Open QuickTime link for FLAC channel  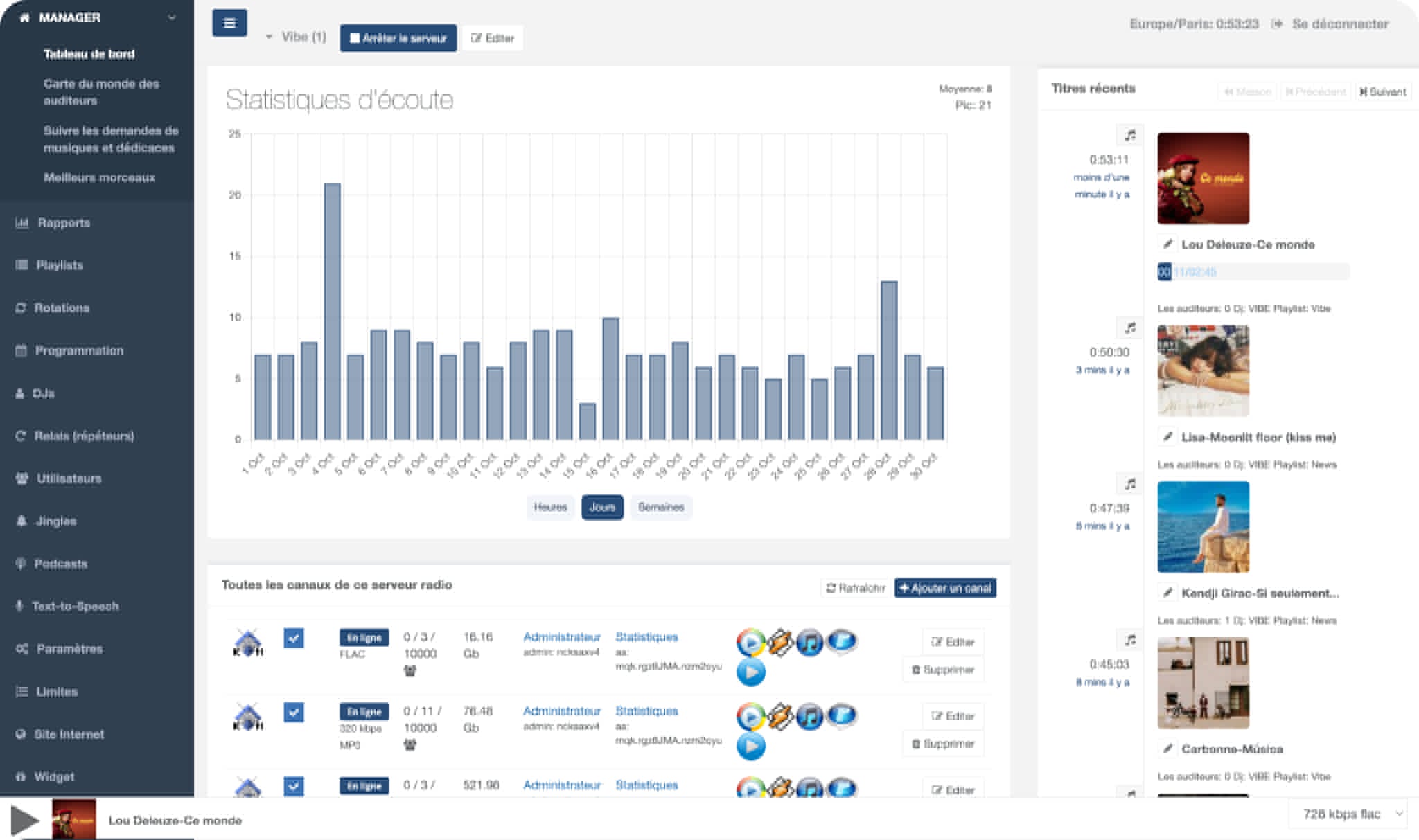[x=842, y=641]
